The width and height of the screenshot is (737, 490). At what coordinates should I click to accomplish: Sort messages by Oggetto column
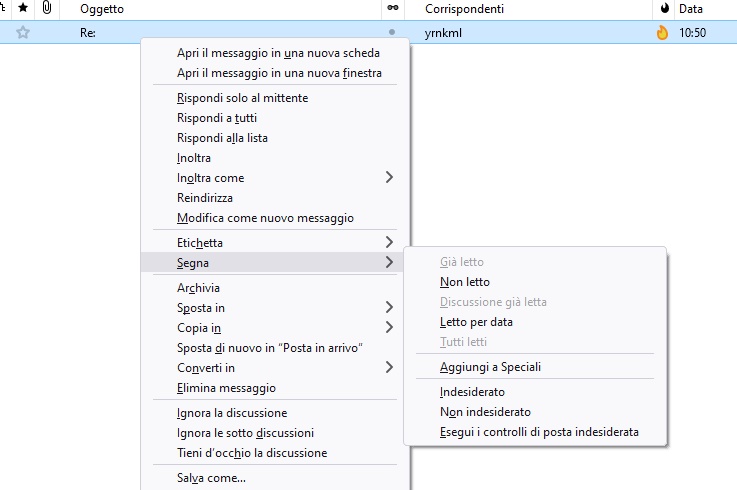[x=102, y=8]
